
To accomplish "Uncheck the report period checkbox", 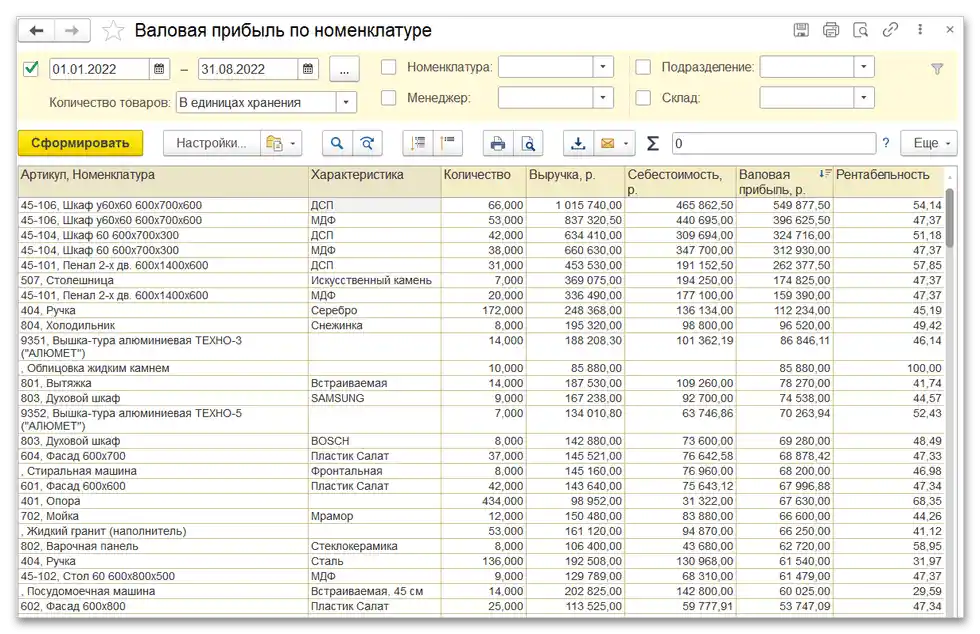I will click(x=28, y=68).
